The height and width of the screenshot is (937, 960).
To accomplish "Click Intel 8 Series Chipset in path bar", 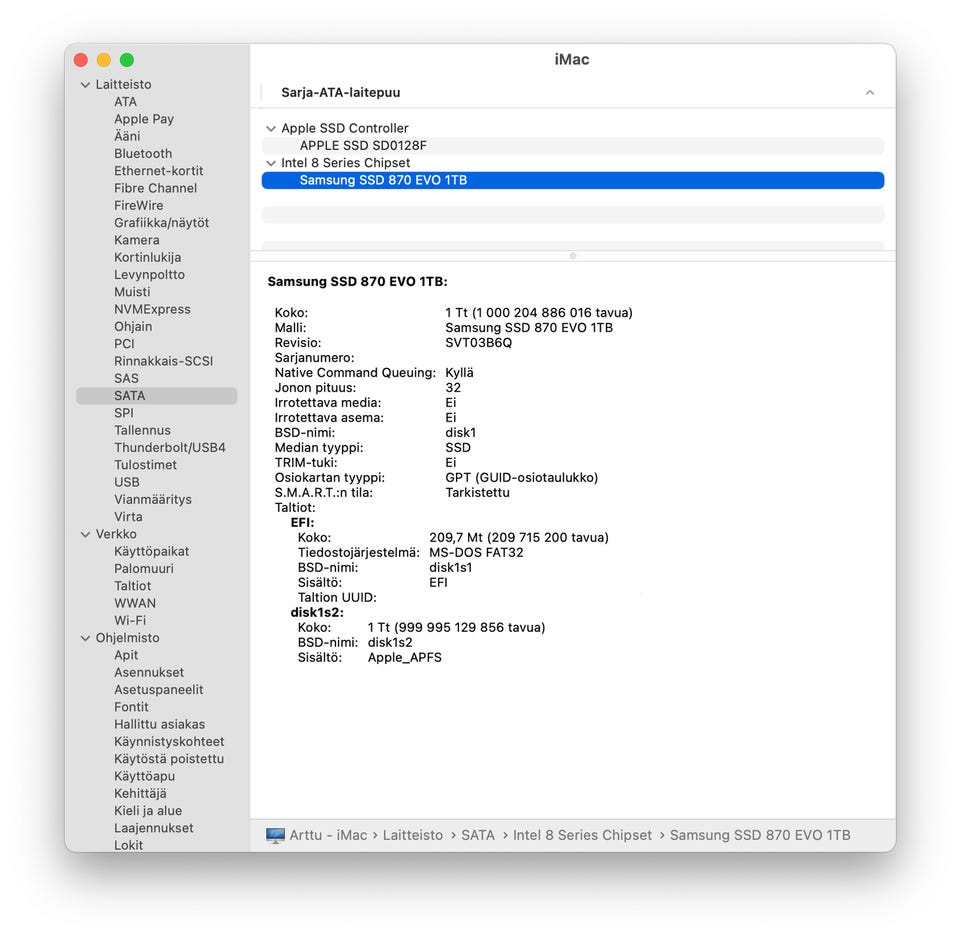I will 583,835.
